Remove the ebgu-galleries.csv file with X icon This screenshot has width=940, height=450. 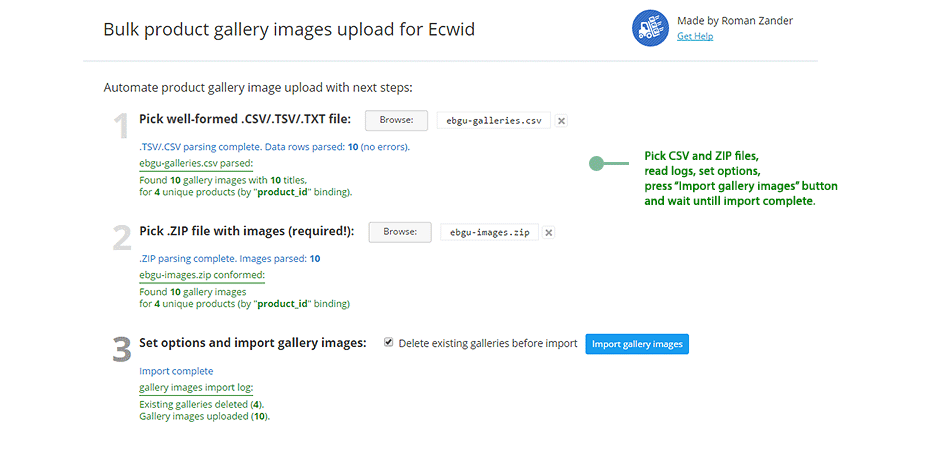[x=561, y=120]
